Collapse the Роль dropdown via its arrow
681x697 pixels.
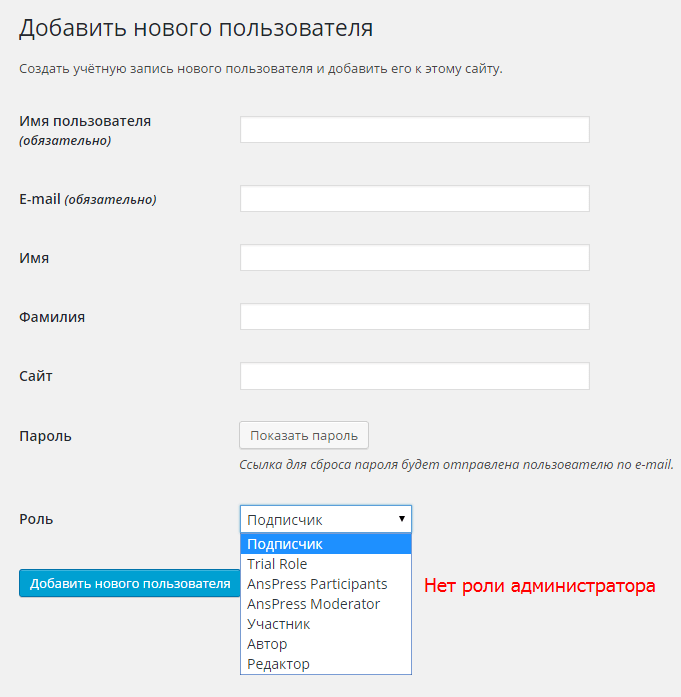(x=402, y=519)
